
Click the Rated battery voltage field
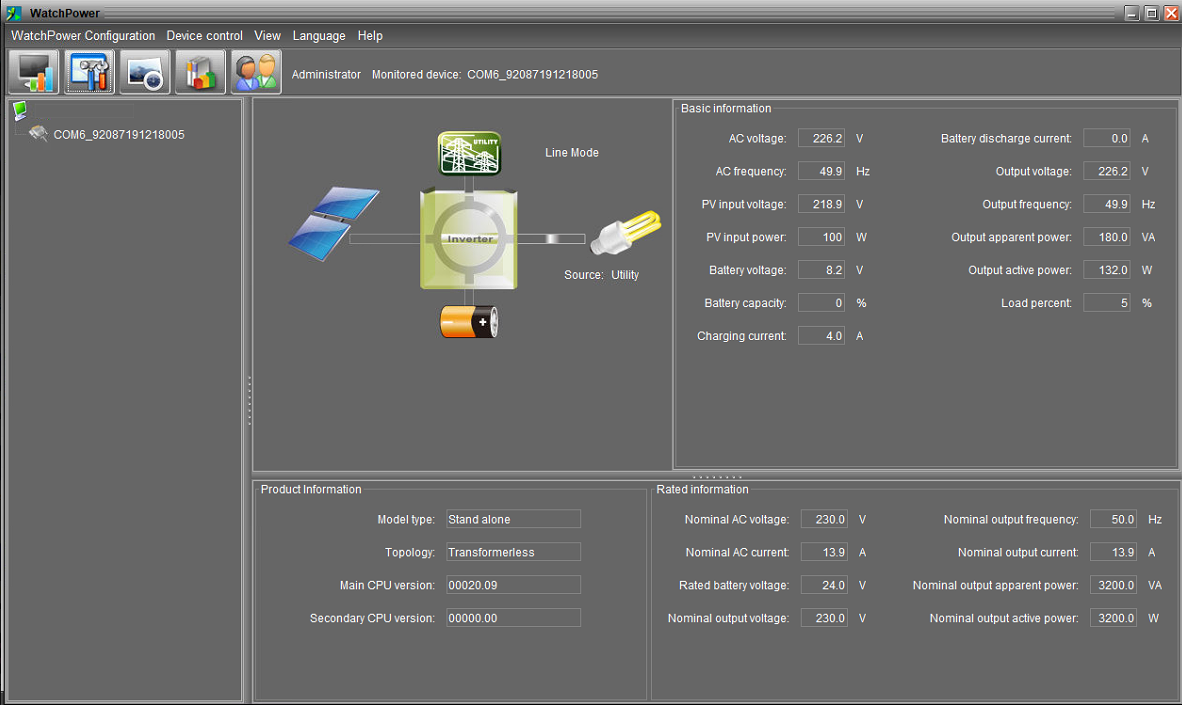(824, 585)
